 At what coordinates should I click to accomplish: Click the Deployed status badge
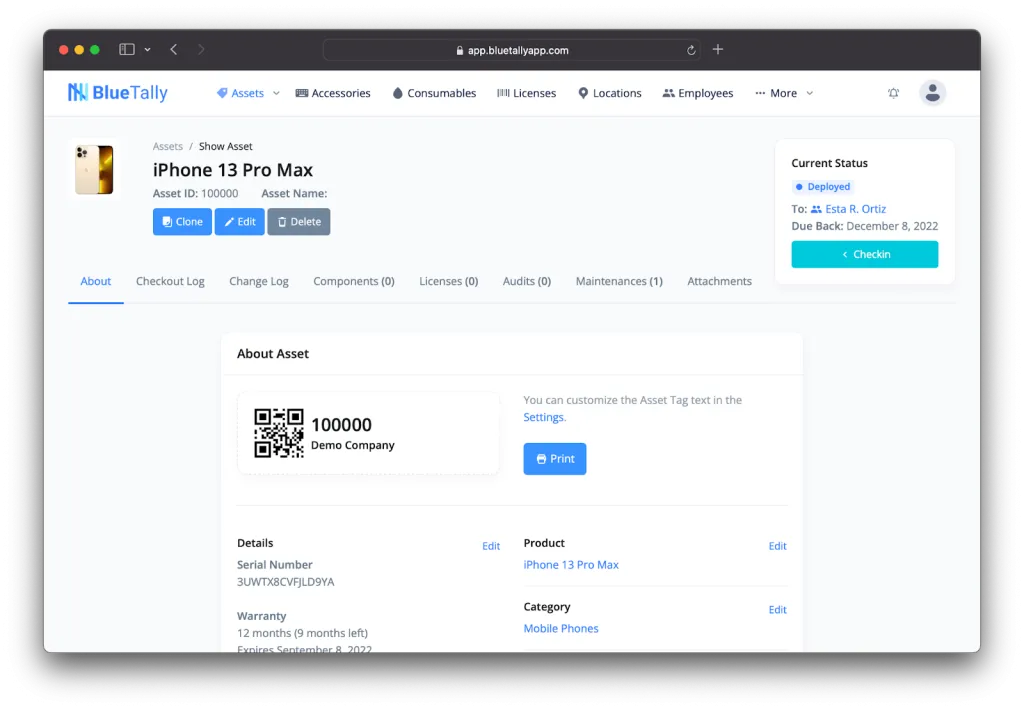tap(823, 187)
